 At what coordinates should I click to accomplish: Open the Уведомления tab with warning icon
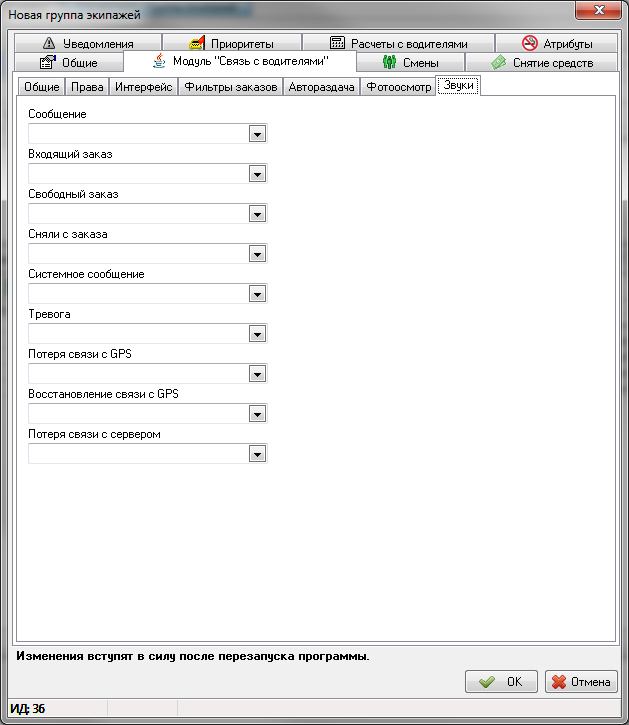pos(88,44)
